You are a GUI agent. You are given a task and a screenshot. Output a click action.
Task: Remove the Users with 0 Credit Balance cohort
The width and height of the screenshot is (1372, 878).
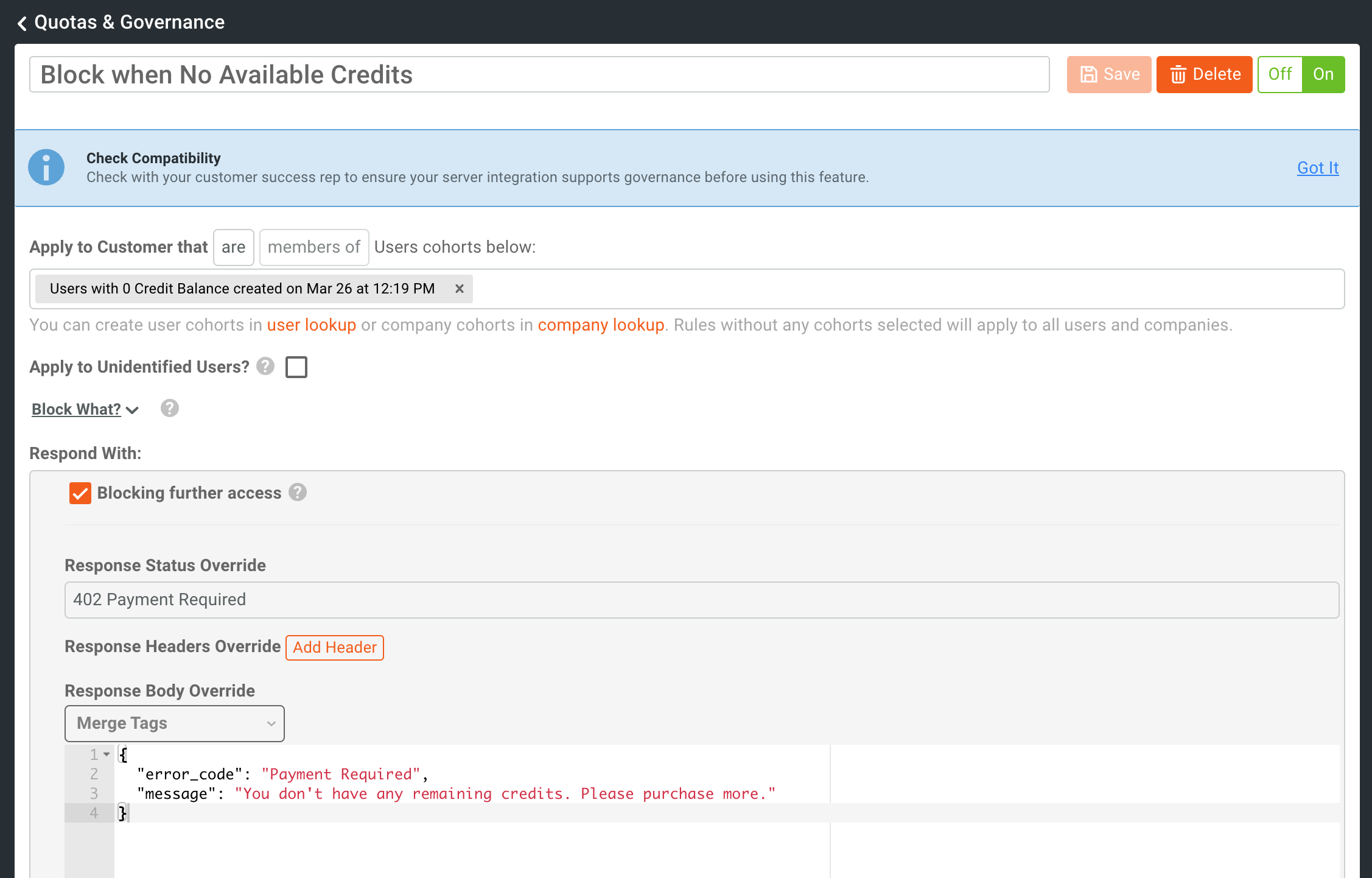(x=460, y=289)
